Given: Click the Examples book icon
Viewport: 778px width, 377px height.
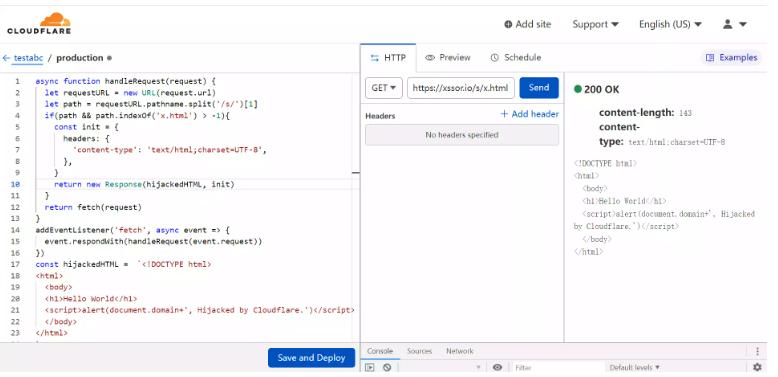Looking at the screenshot, I should point(710,58).
